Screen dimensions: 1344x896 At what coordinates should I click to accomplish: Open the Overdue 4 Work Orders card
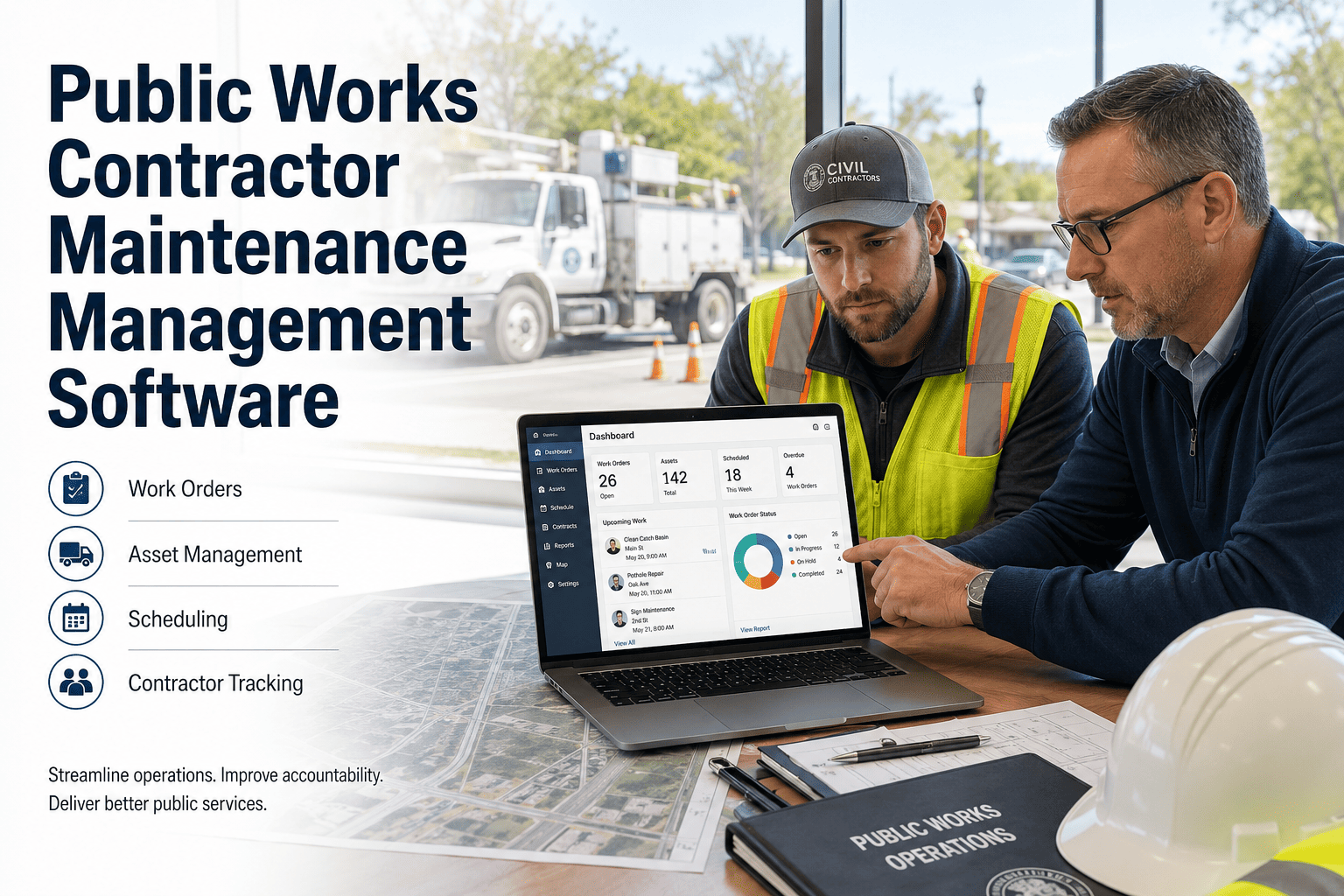(808, 470)
